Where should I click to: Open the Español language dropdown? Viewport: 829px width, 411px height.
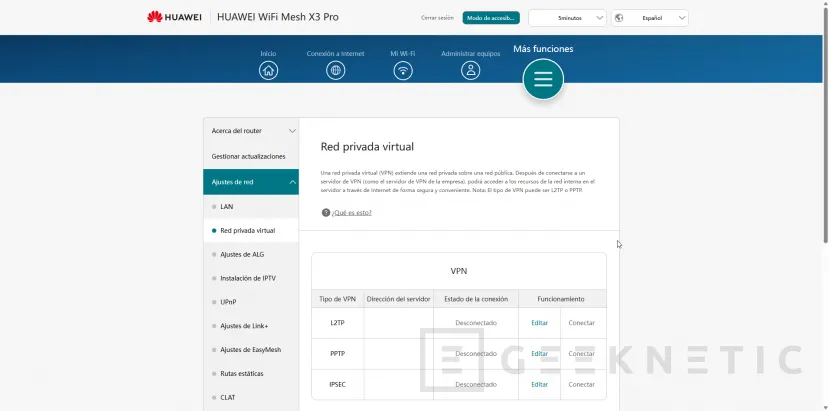651,18
